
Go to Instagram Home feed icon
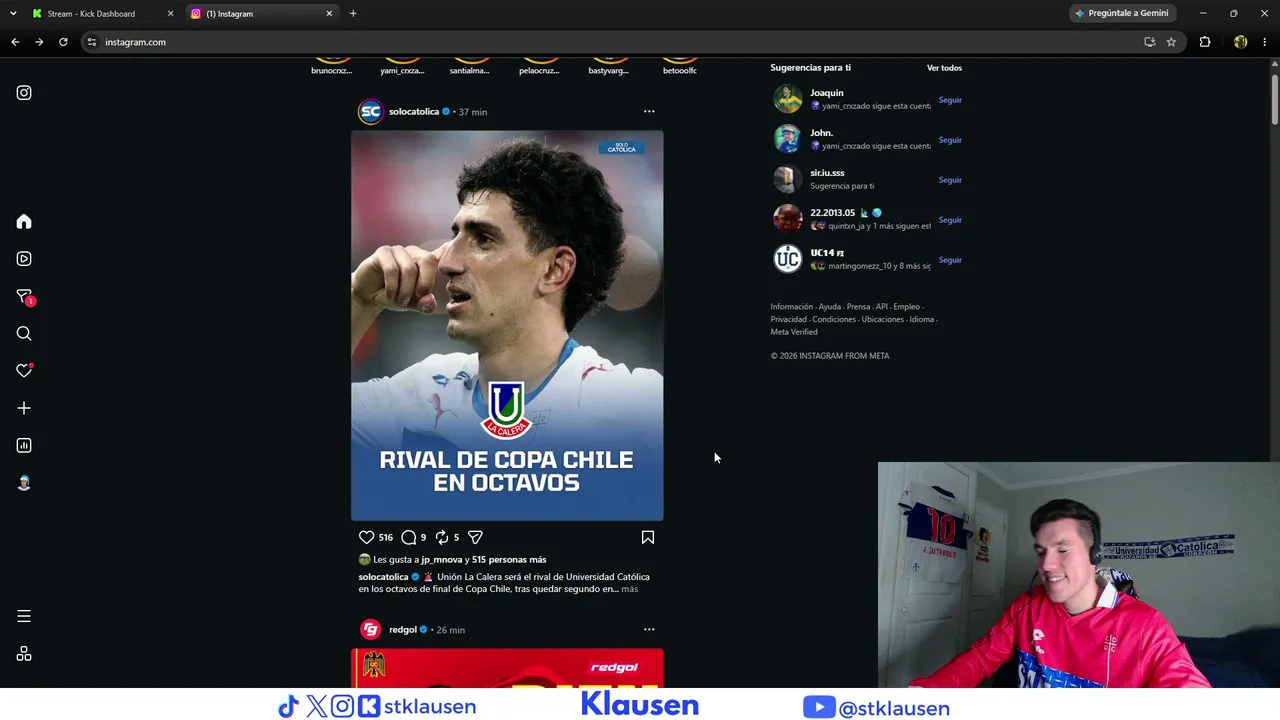[x=24, y=222]
